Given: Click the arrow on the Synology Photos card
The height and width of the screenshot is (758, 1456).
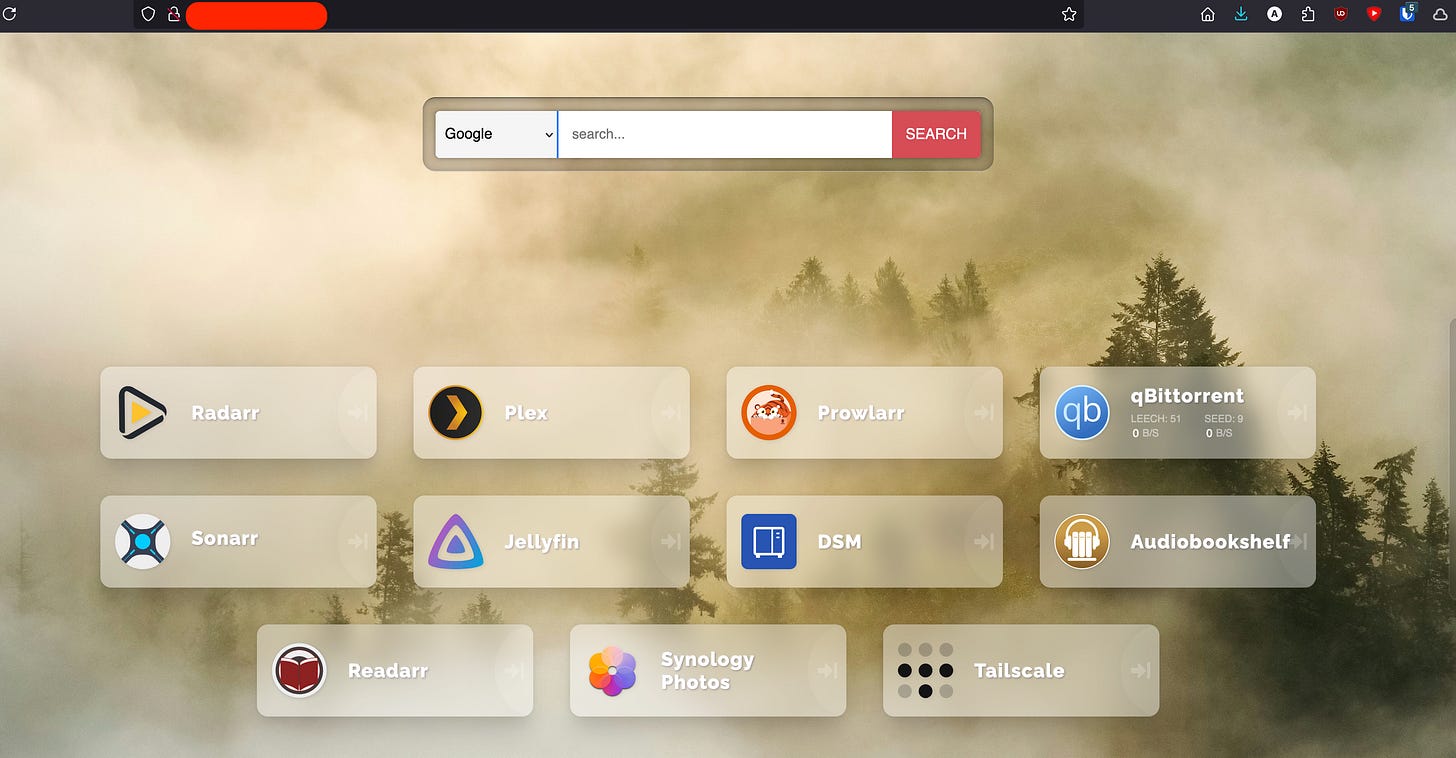Looking at the screenshot, I should 827,671.
